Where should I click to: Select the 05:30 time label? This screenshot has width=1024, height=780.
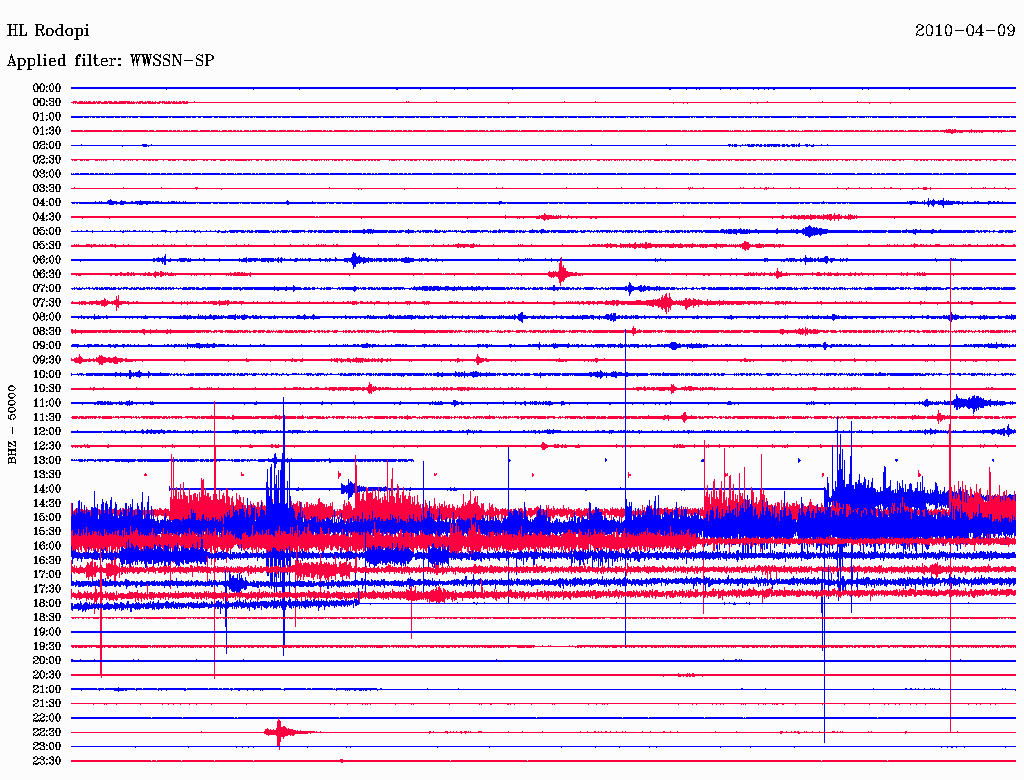(x=47, y=246)
